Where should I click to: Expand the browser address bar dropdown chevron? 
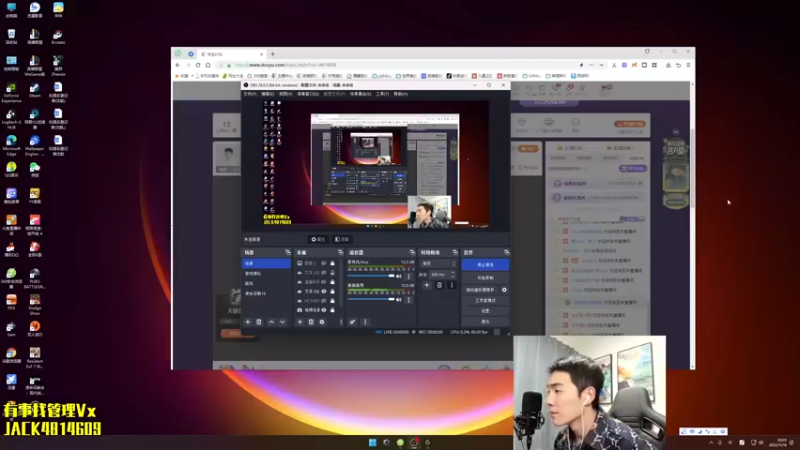602,65
